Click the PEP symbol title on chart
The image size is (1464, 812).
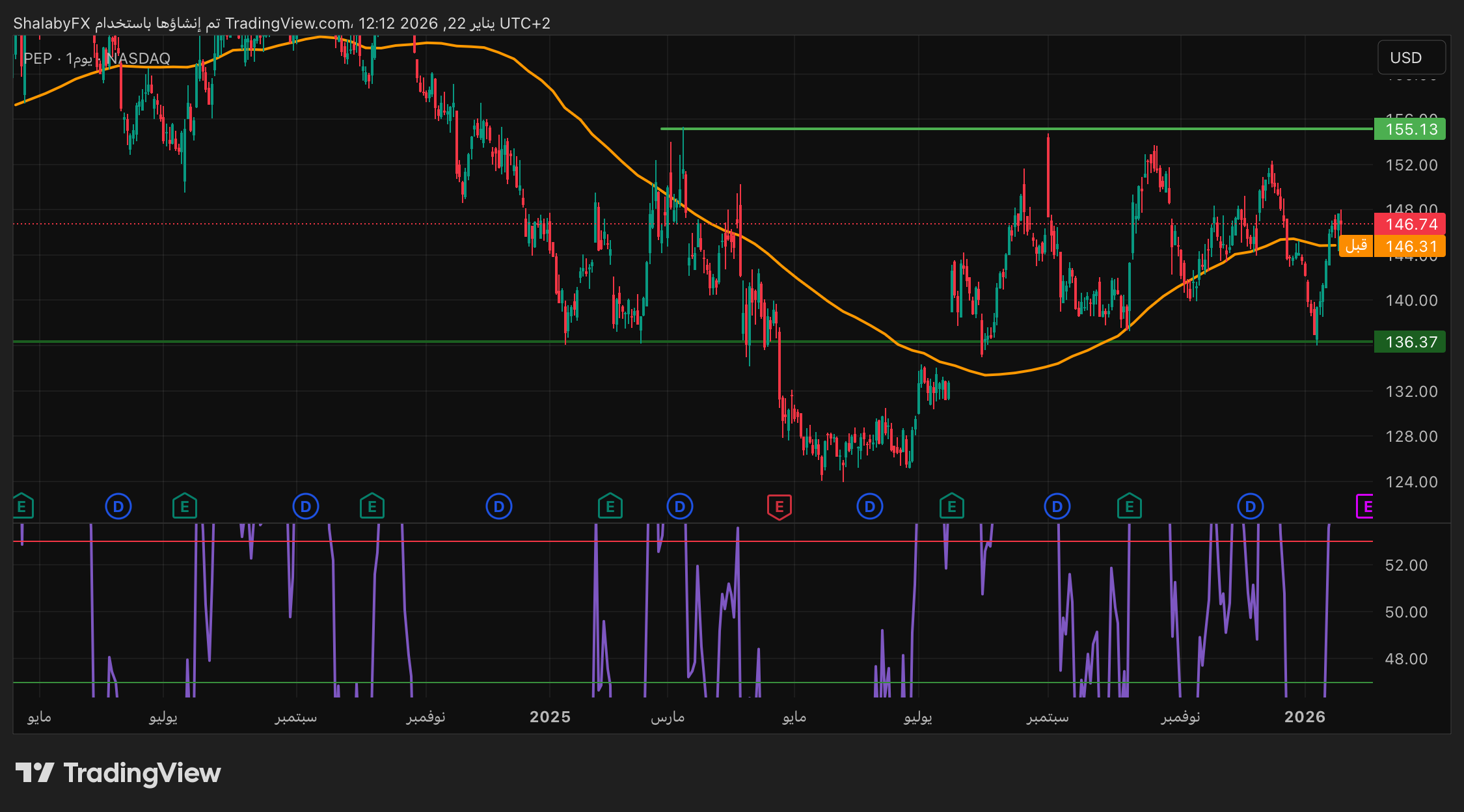[x=38, y=59]
